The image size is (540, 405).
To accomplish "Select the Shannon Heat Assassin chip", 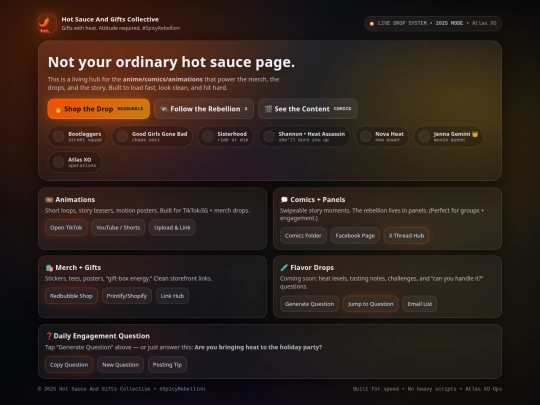I will point(304,136).
